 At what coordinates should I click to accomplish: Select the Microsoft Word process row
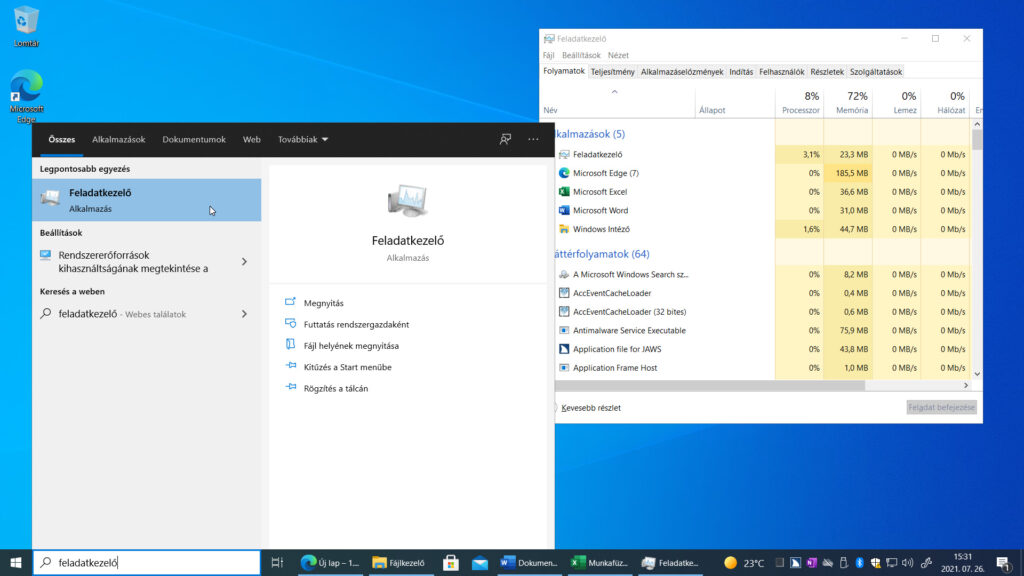tap(761, 210)
